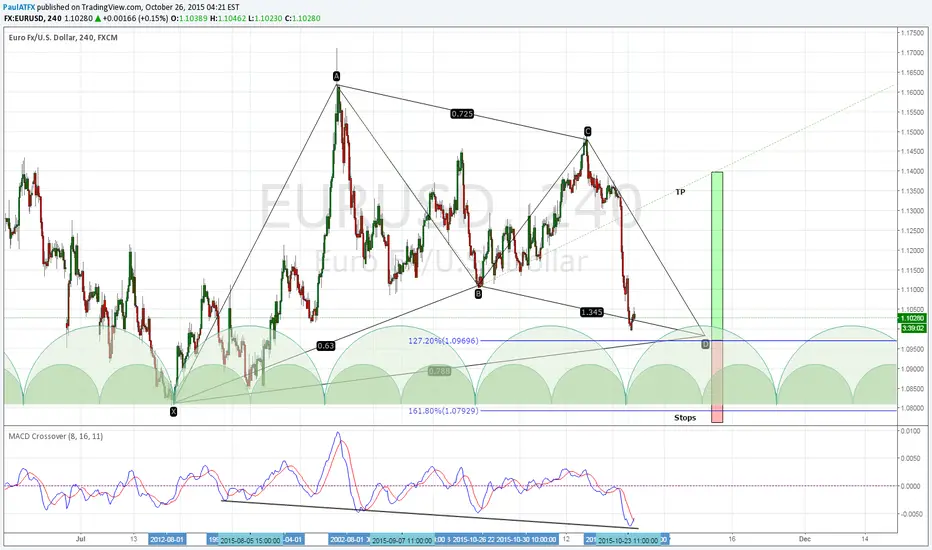Click the 2015-10-30 10:00:00 date marker

[527, 539]
